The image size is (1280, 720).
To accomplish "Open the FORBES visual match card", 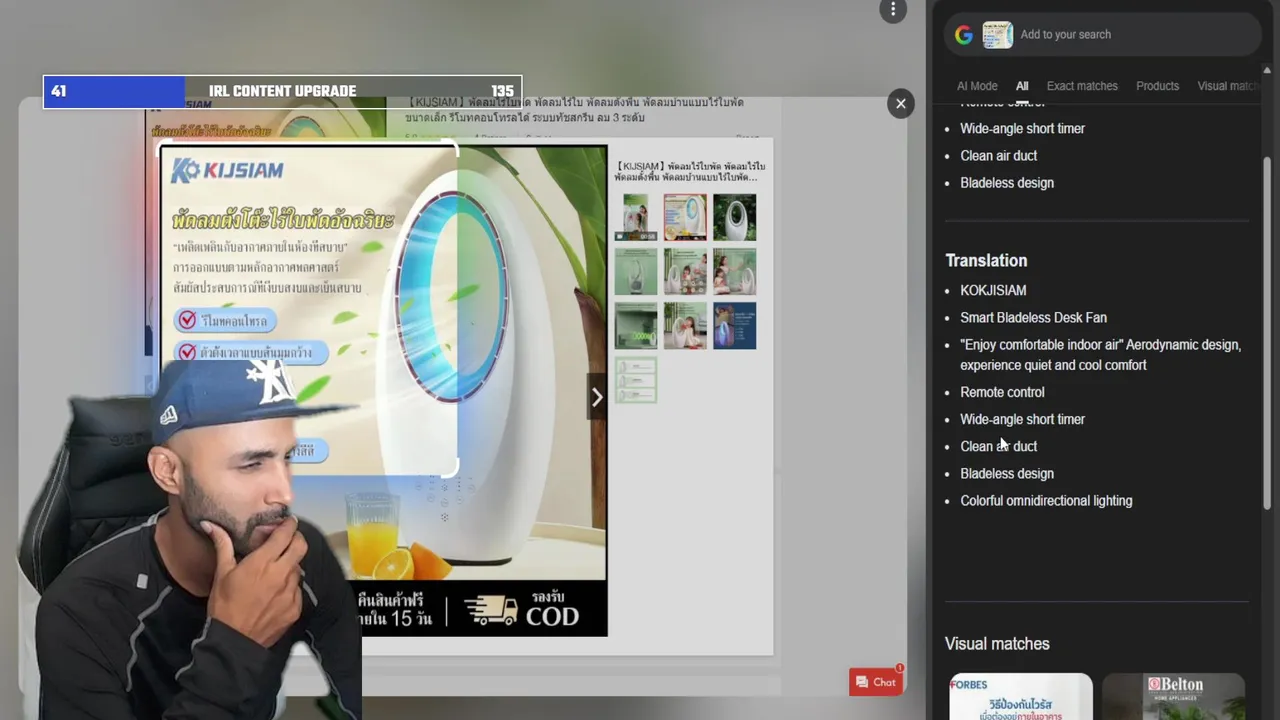I will (1020, 697).
